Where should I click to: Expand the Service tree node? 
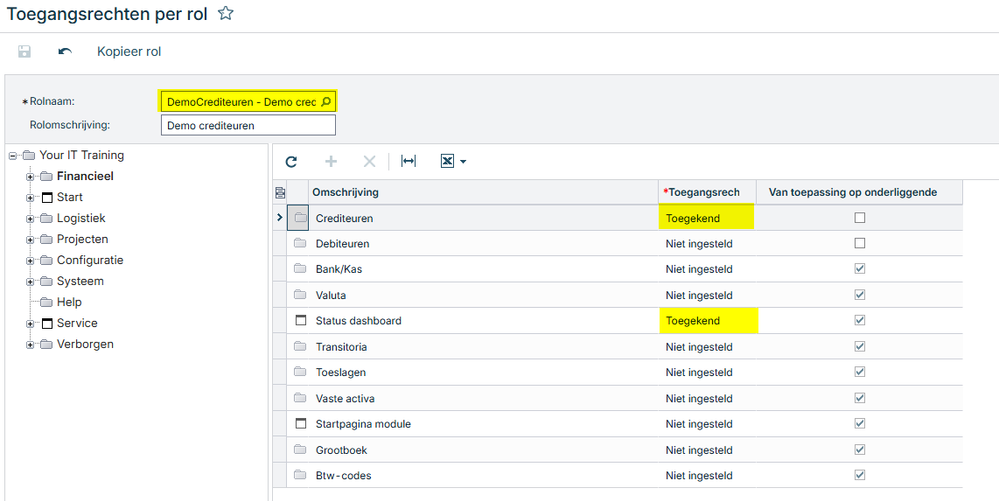point(30,324)
